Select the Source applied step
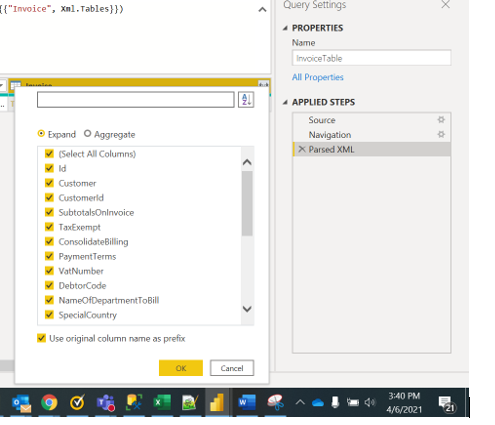 pyautogui.click(x=372, y=120)
